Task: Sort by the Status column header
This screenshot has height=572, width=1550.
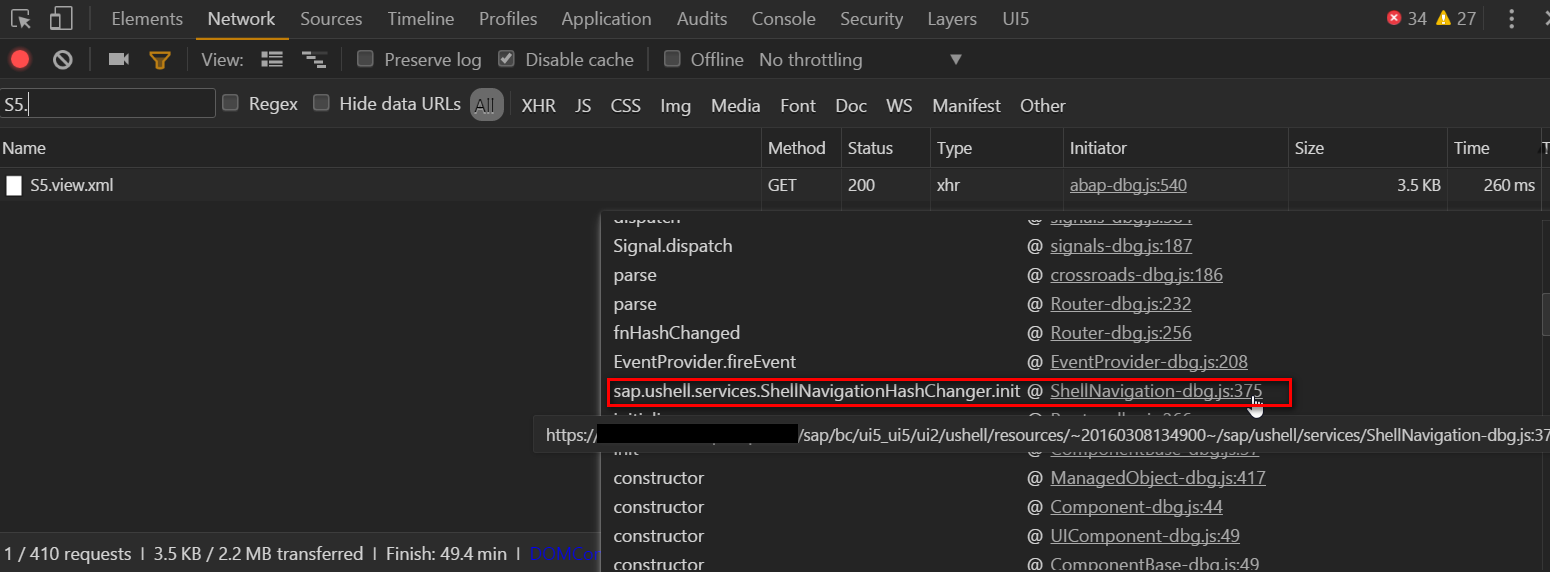Action: tap(886, 148)
